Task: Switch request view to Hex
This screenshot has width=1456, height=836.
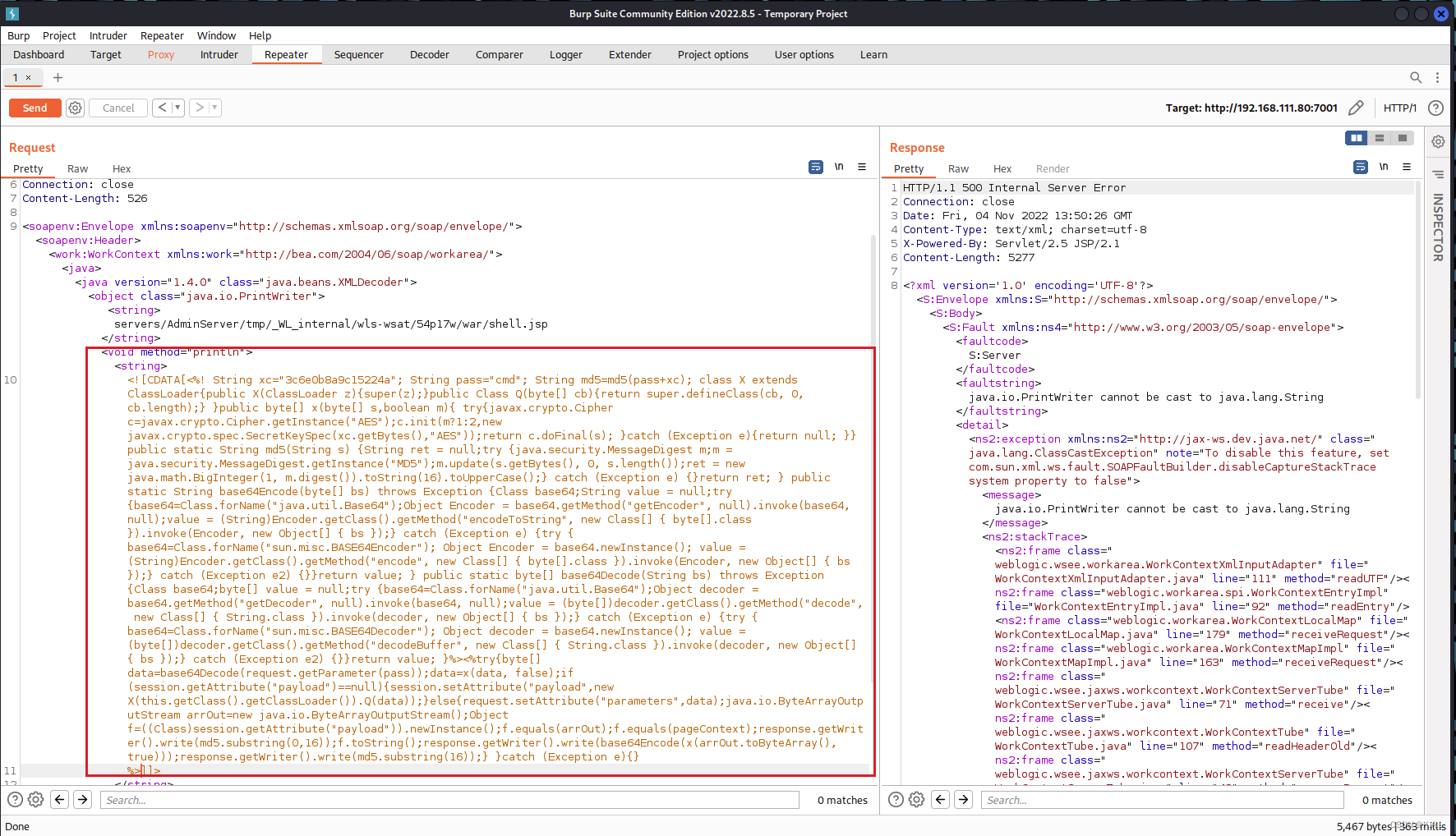Action: [x=122, y=168]
